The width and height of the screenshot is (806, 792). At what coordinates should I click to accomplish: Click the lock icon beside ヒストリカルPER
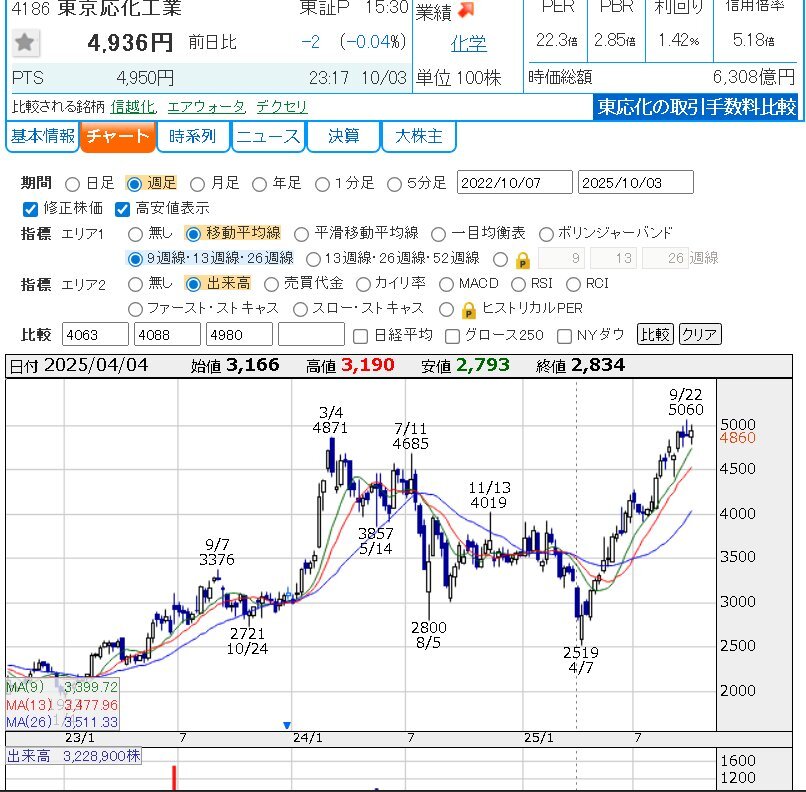[x=468, y=310]
